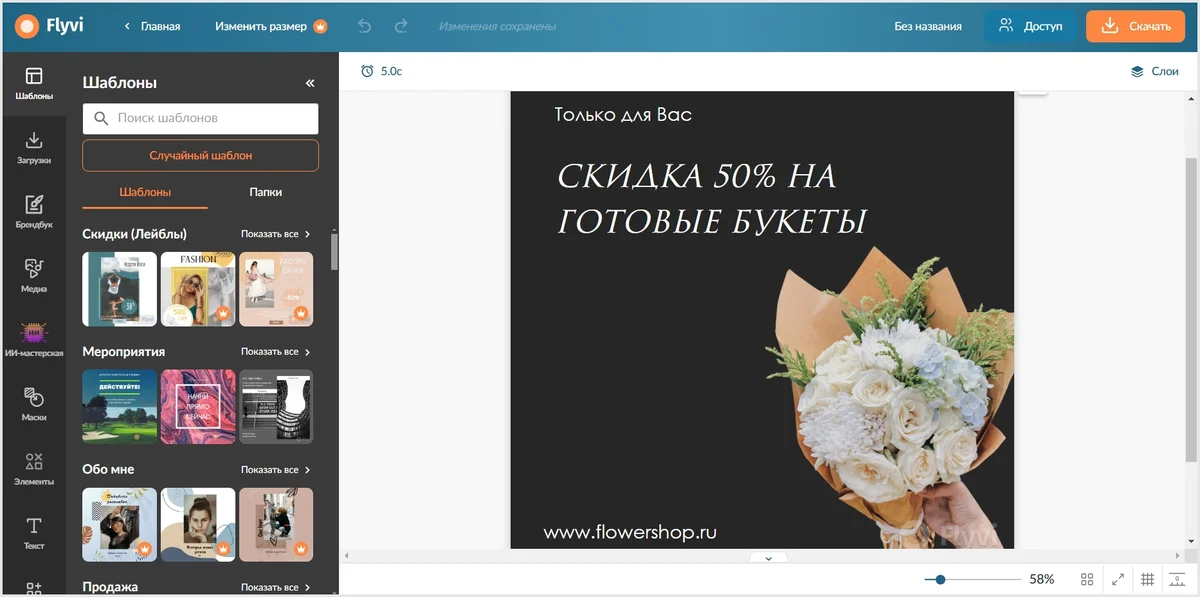Select the Текст tool in the sidebar
Screen dimensions: 1200x597
[x=33, y=532]
